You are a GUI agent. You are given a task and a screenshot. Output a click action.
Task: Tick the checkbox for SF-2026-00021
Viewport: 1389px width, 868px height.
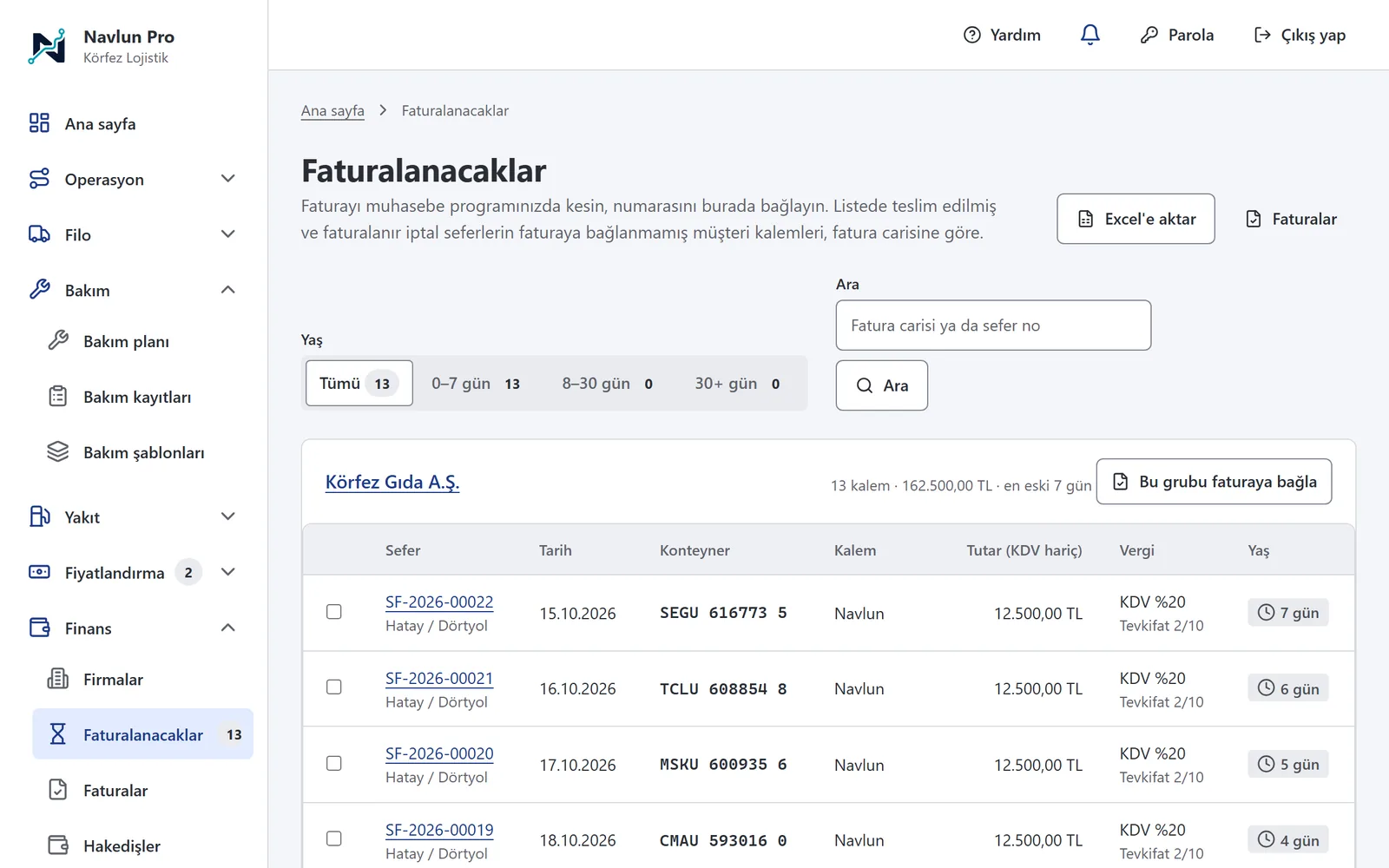333,687
